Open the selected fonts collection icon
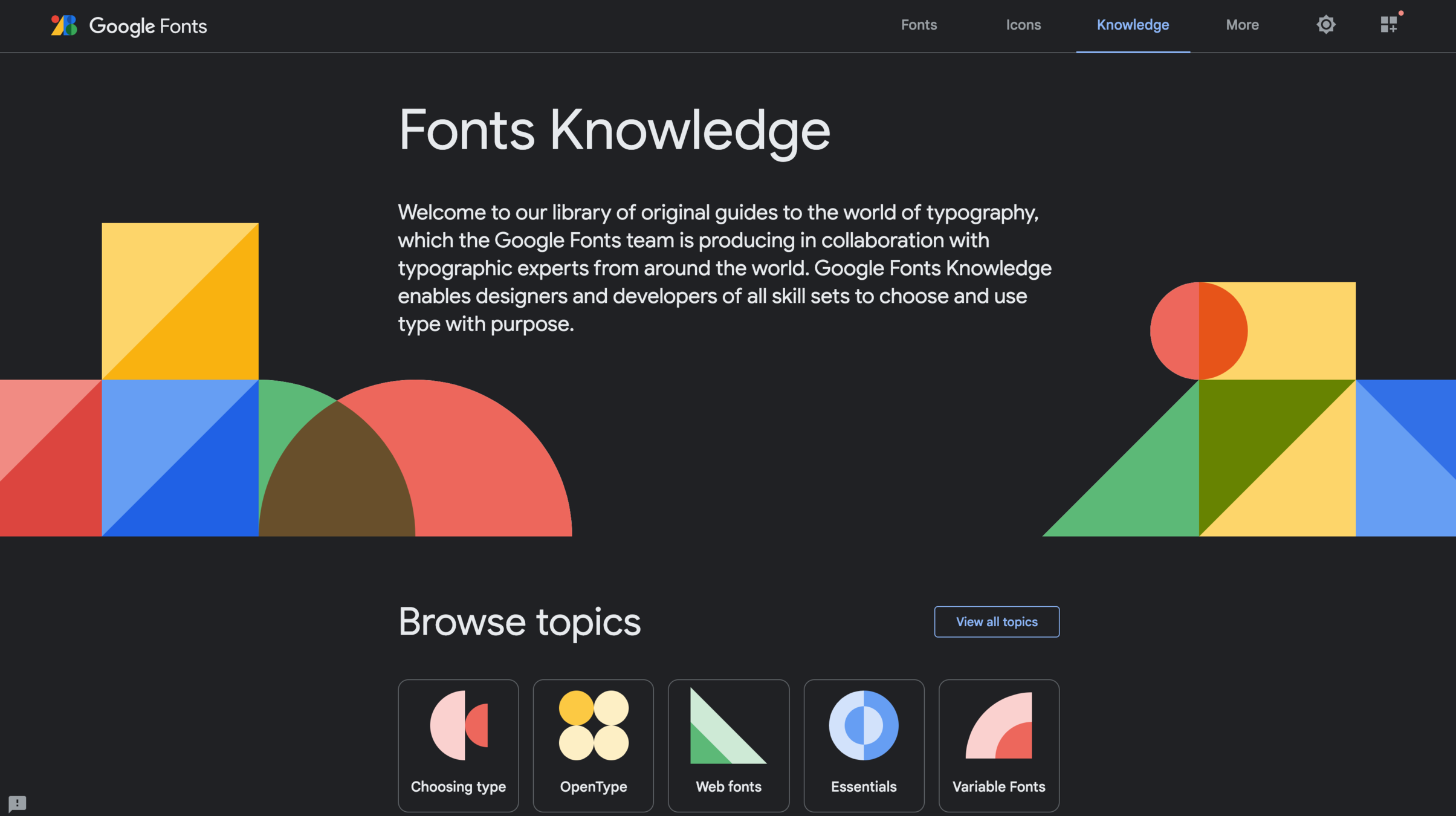This screenshot has width=1456, height=816. click(x=1388, y=24)
